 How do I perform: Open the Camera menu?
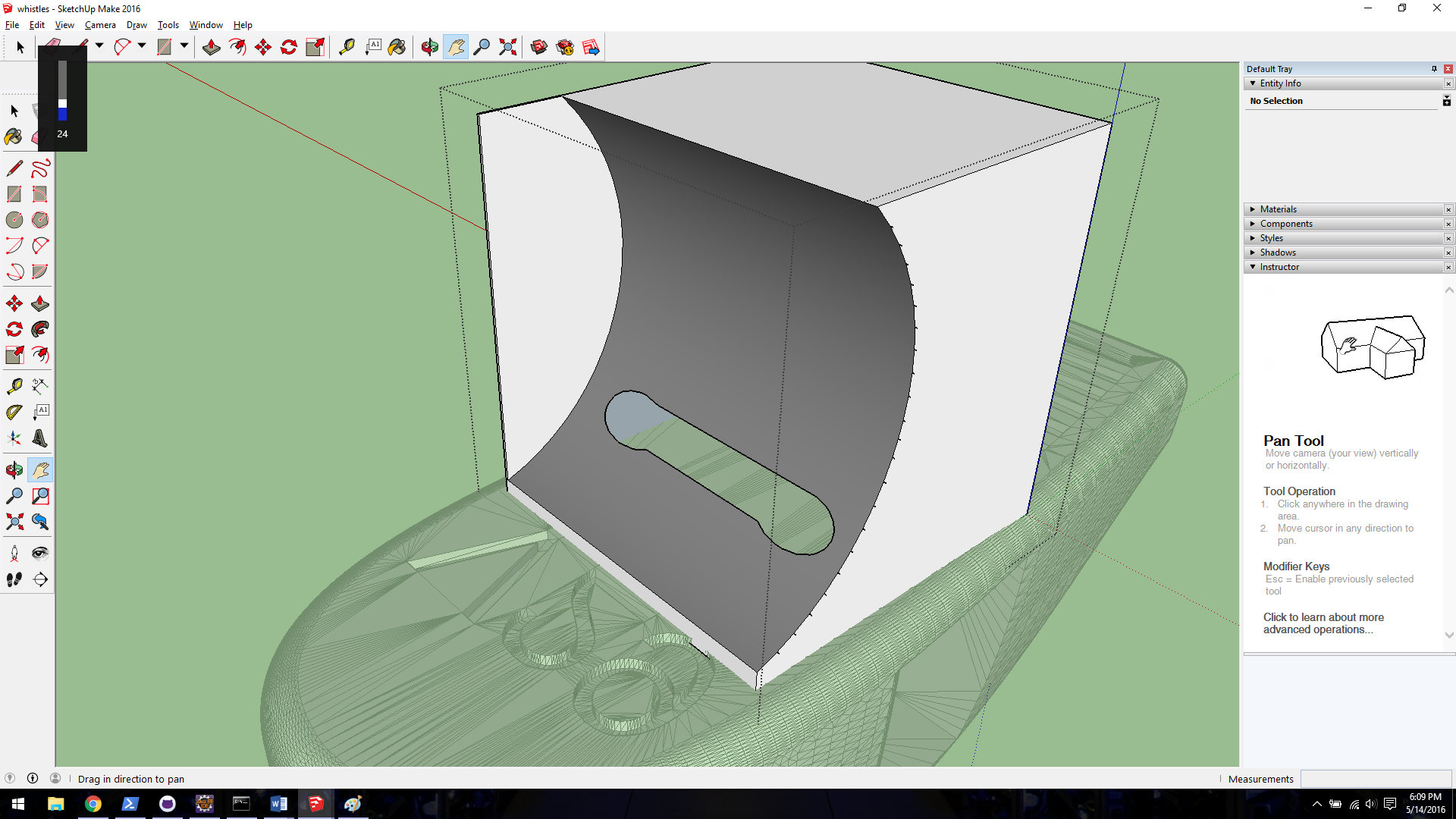100,25
